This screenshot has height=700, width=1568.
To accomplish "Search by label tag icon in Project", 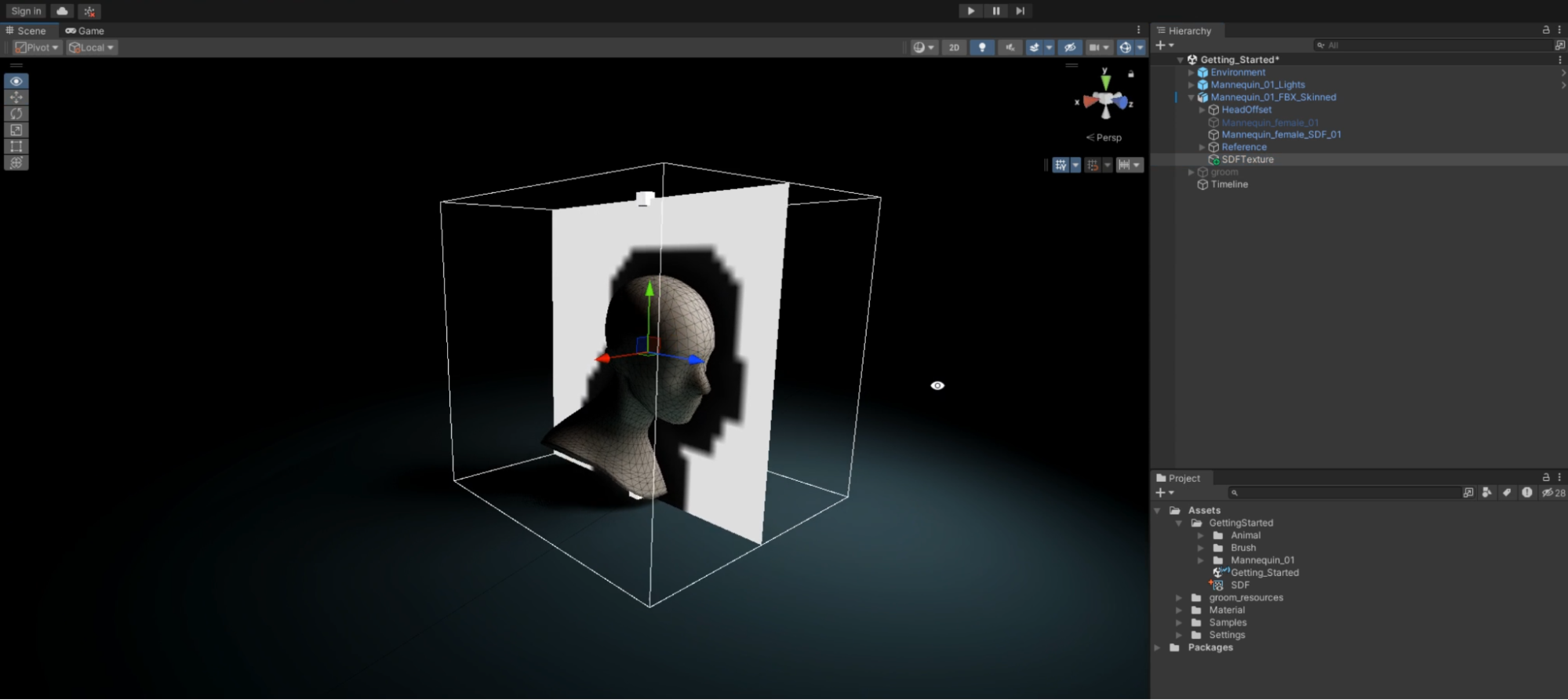I will [1506, 493].
